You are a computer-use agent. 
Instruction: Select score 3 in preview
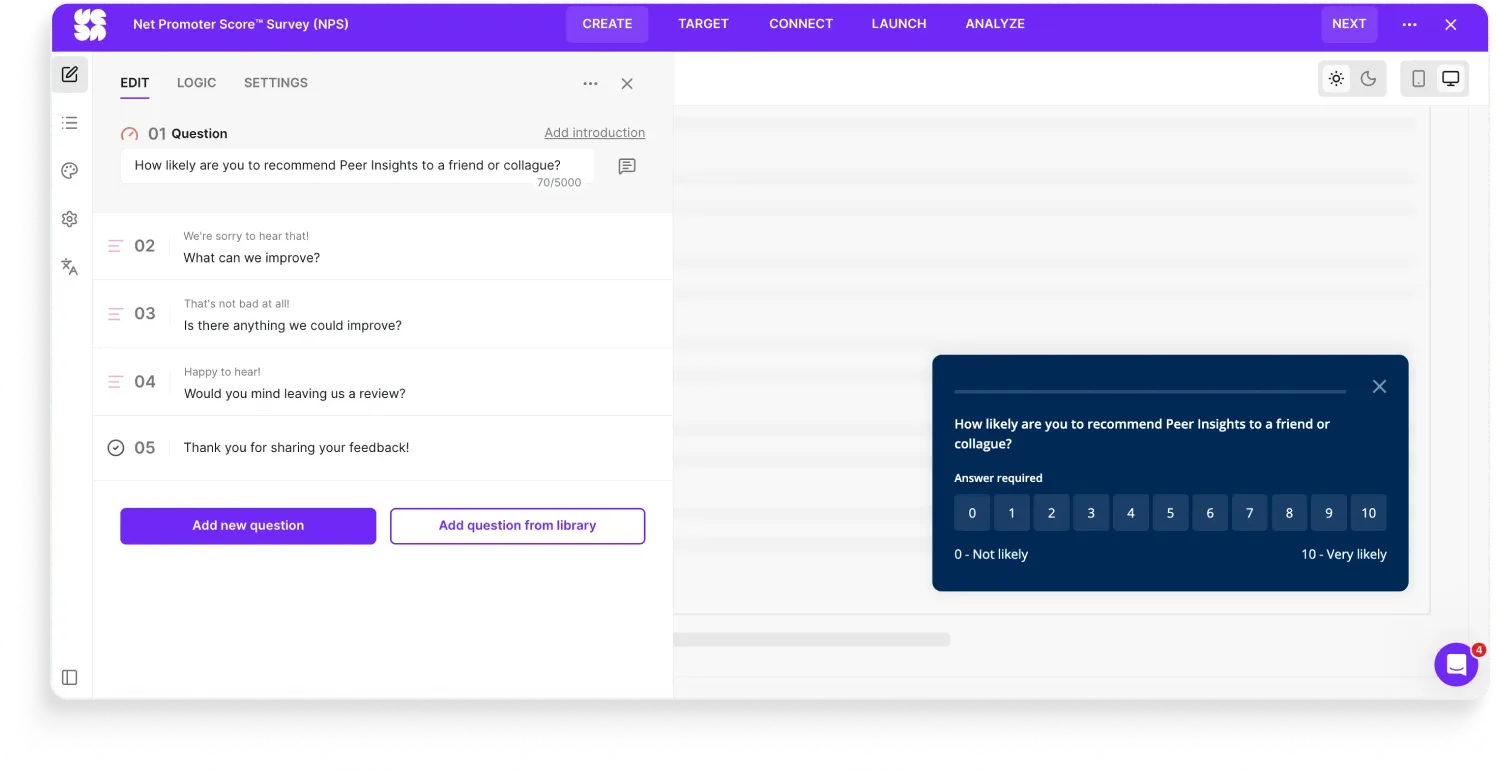pos(1091,513)
